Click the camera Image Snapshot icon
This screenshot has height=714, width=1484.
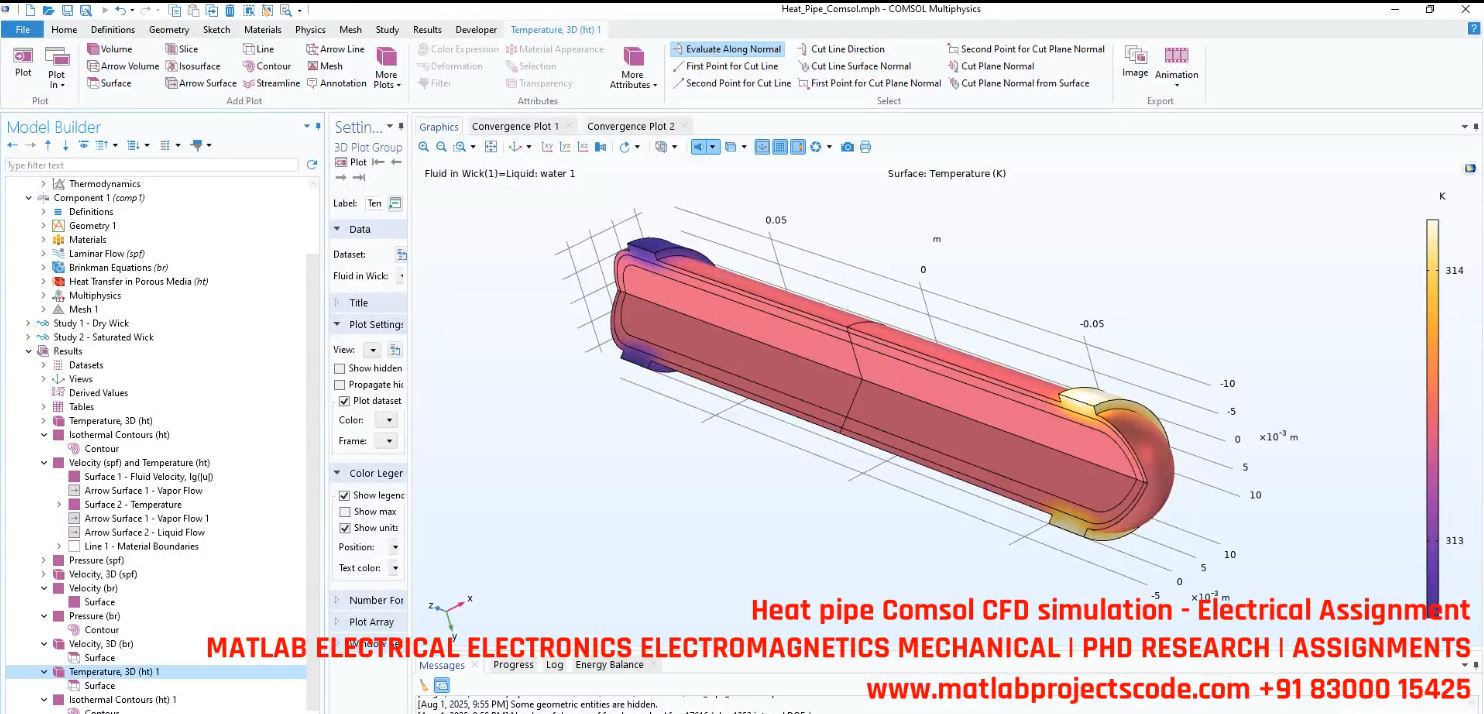tap(848, 146)
